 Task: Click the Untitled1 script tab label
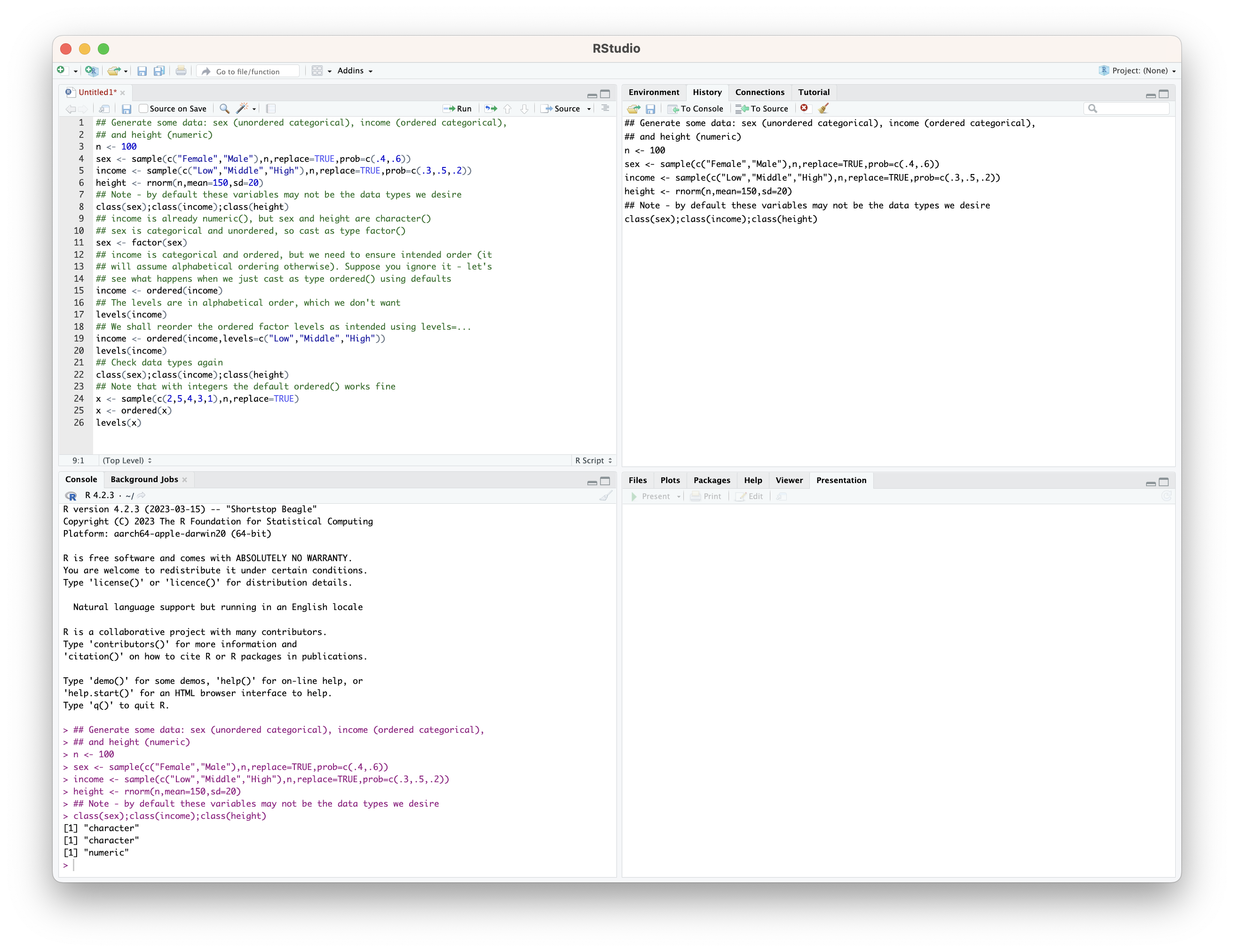coord(98,91)
